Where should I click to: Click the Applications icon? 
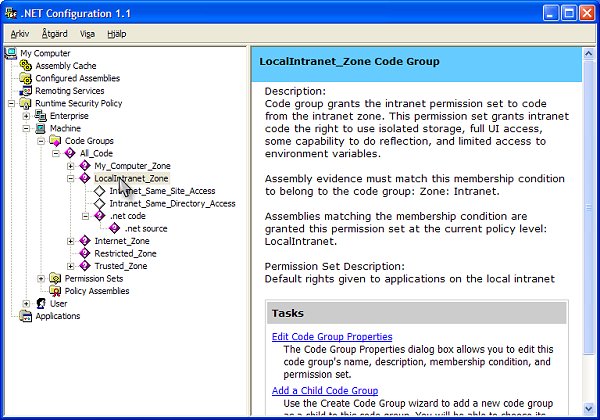(x=26, y=316)
